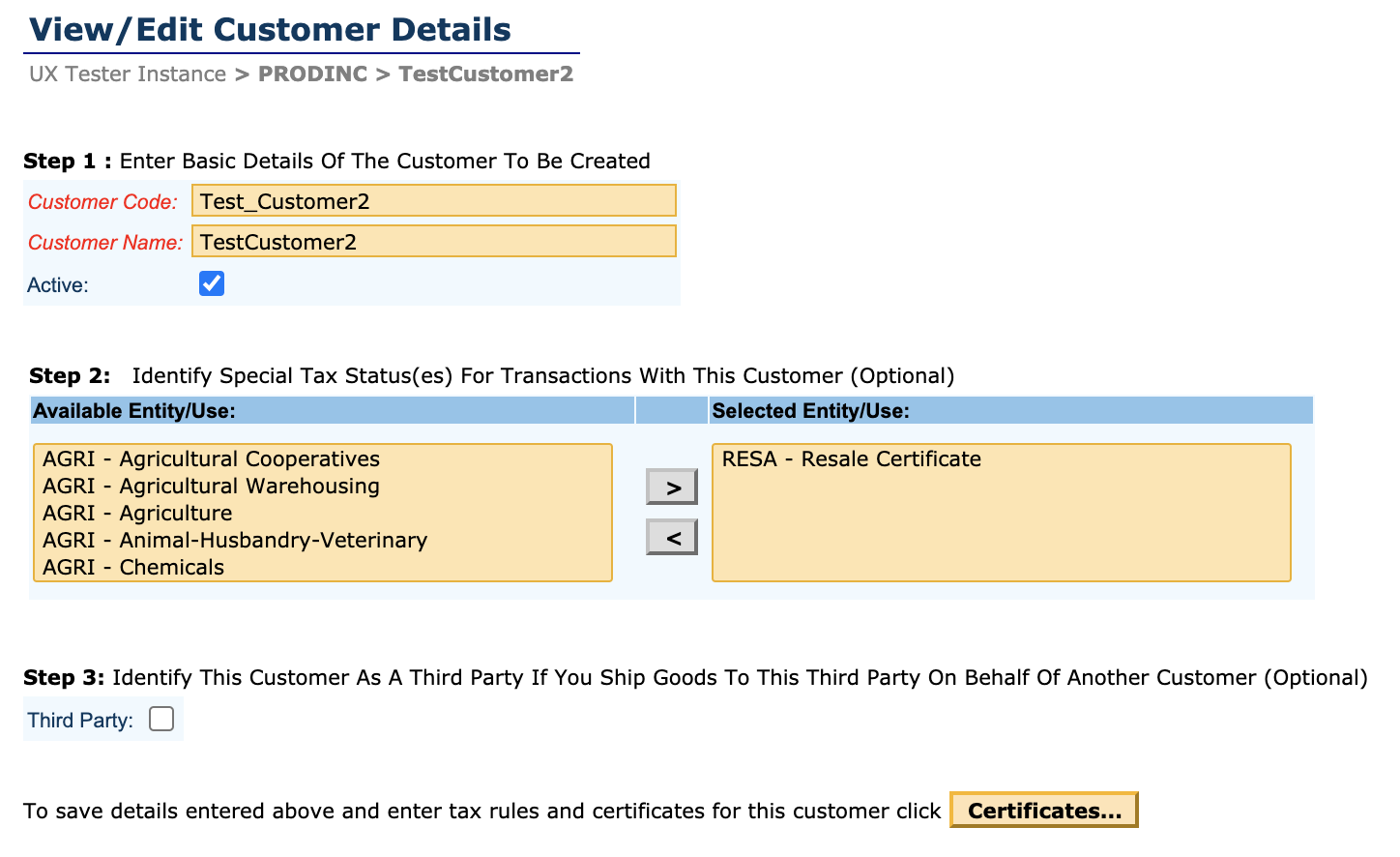
Task: Select AGRI - Animal-Husbandry-Veterinary option
Action: tap(235, 540)
